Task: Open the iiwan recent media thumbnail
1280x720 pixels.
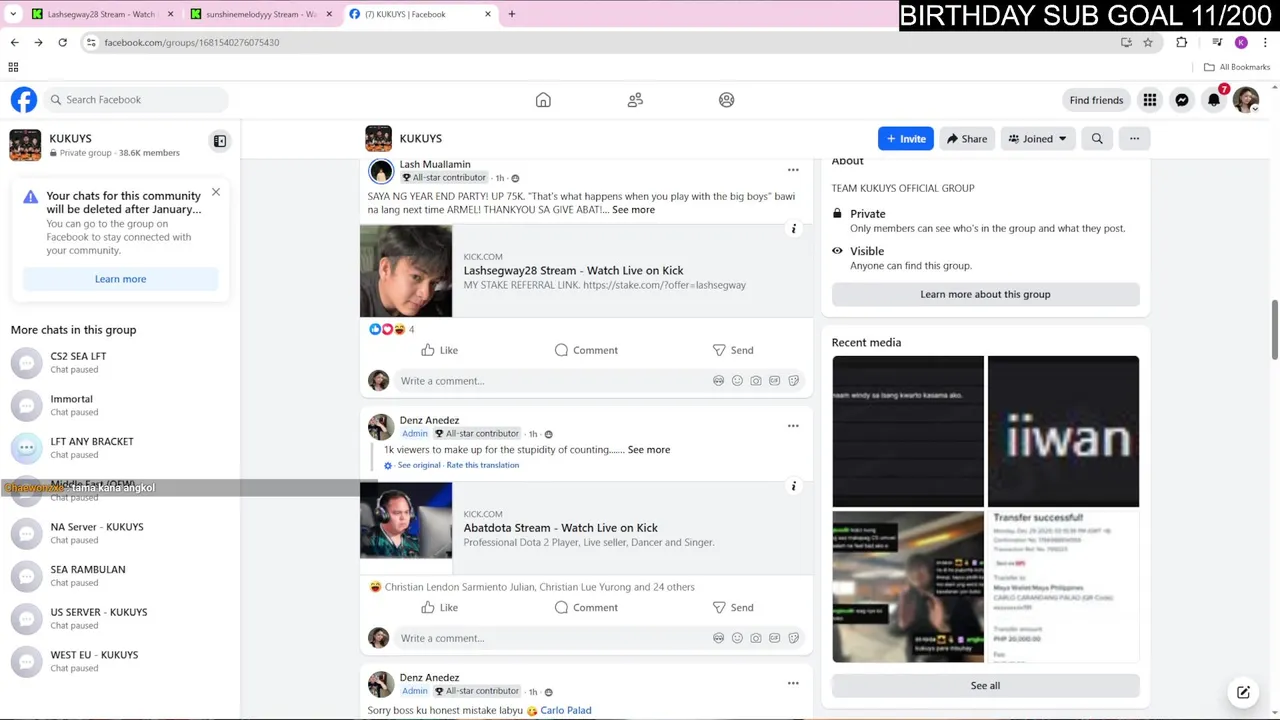Action: click(x=1063, y=431)
